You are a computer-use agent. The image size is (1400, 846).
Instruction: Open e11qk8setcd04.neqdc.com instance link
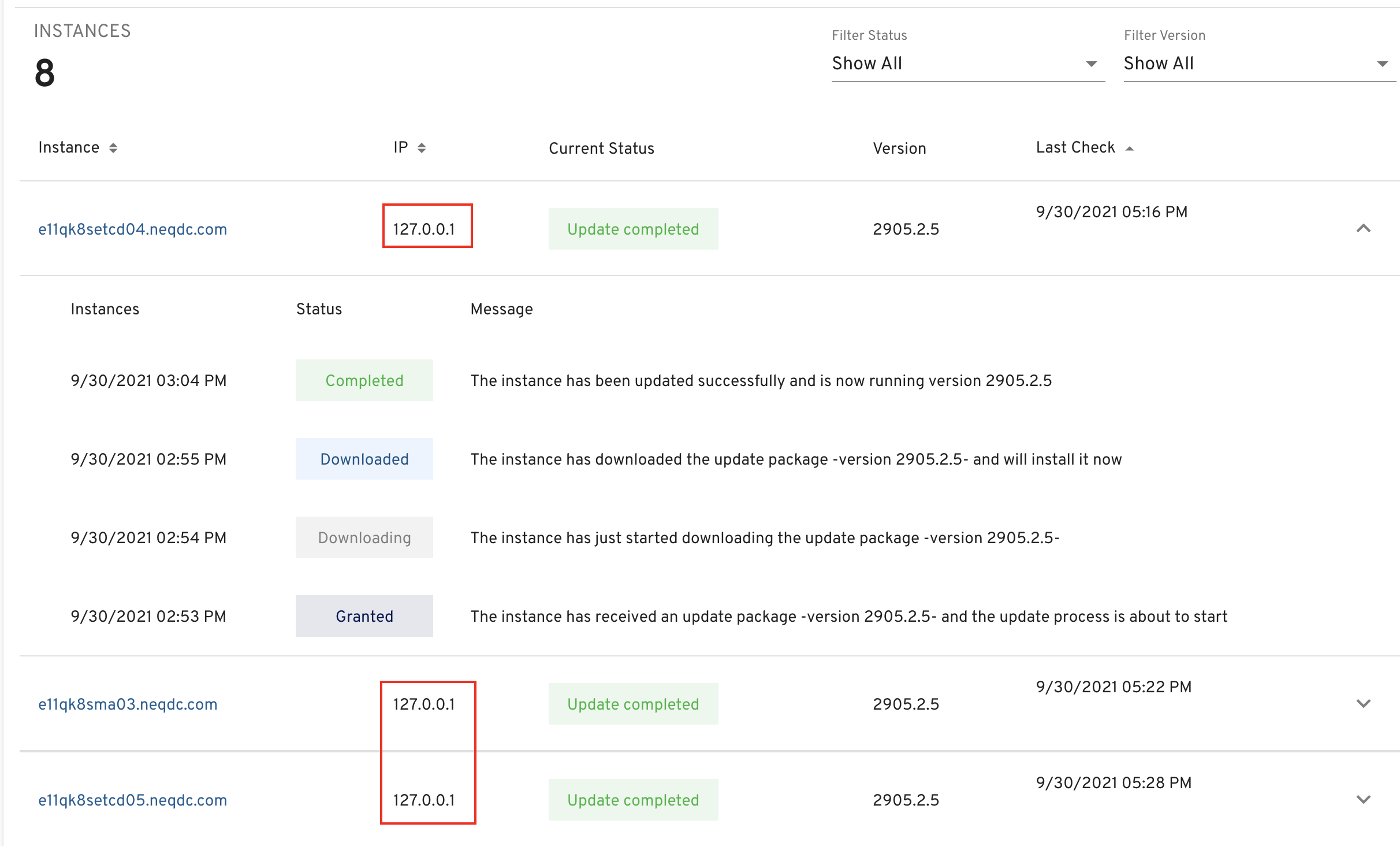point(132,229)
